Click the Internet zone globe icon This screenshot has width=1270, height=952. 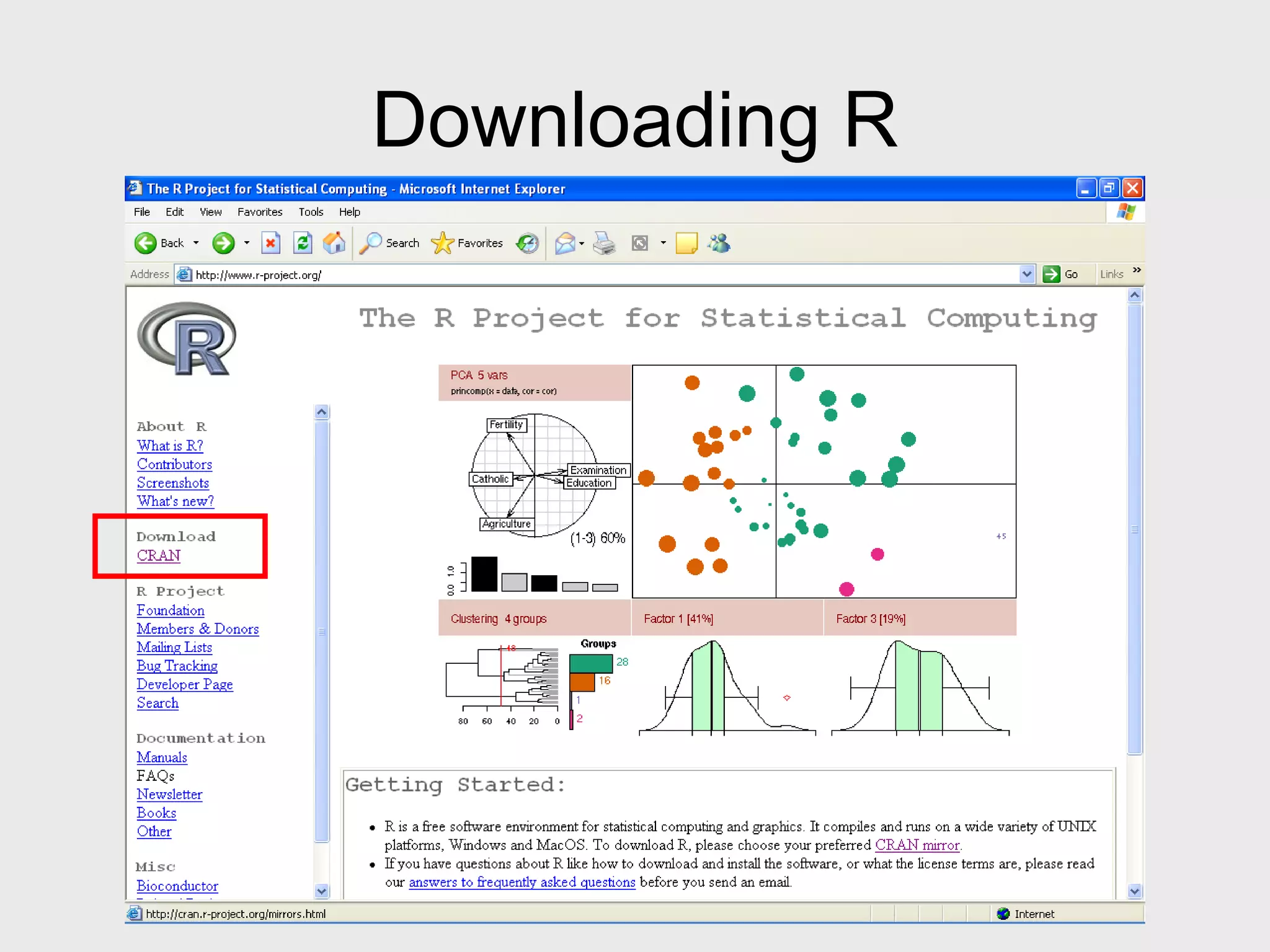tap(1003, 914)
